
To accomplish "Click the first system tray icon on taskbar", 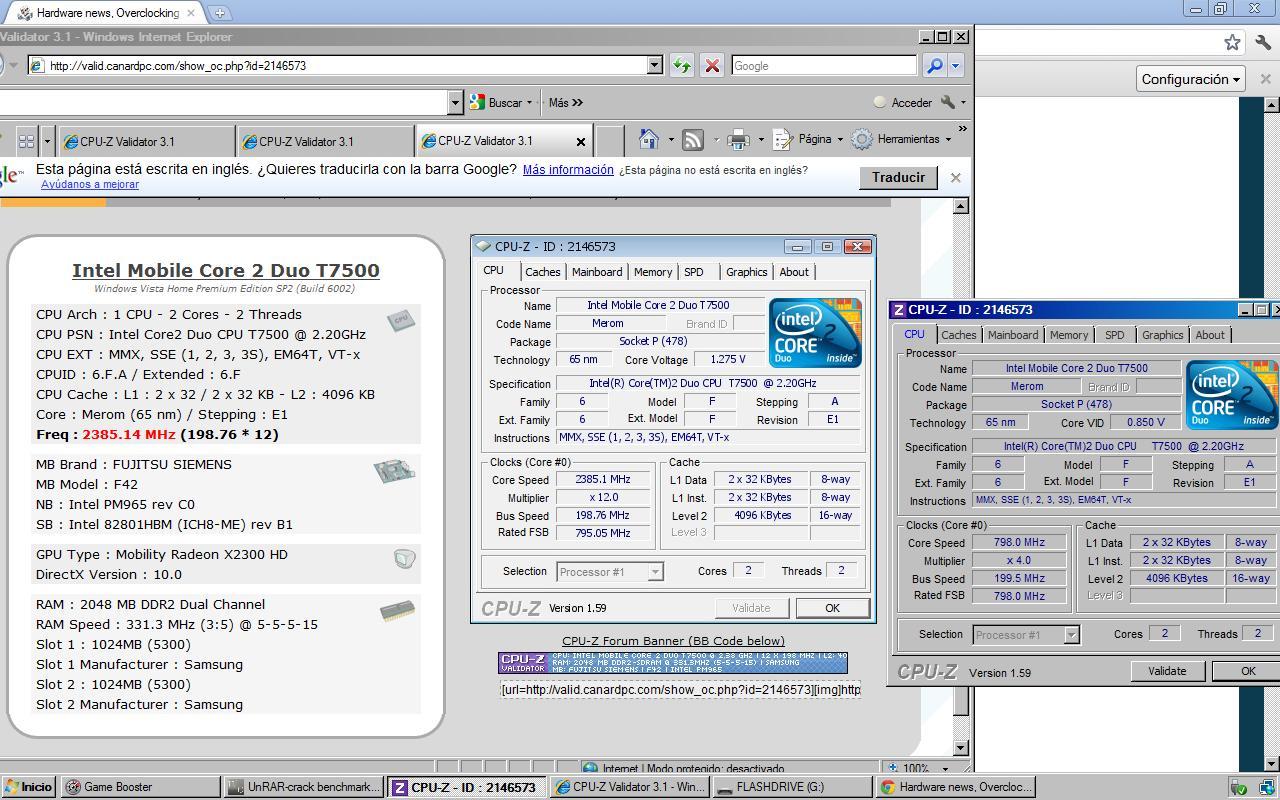I will [1240, 787].
